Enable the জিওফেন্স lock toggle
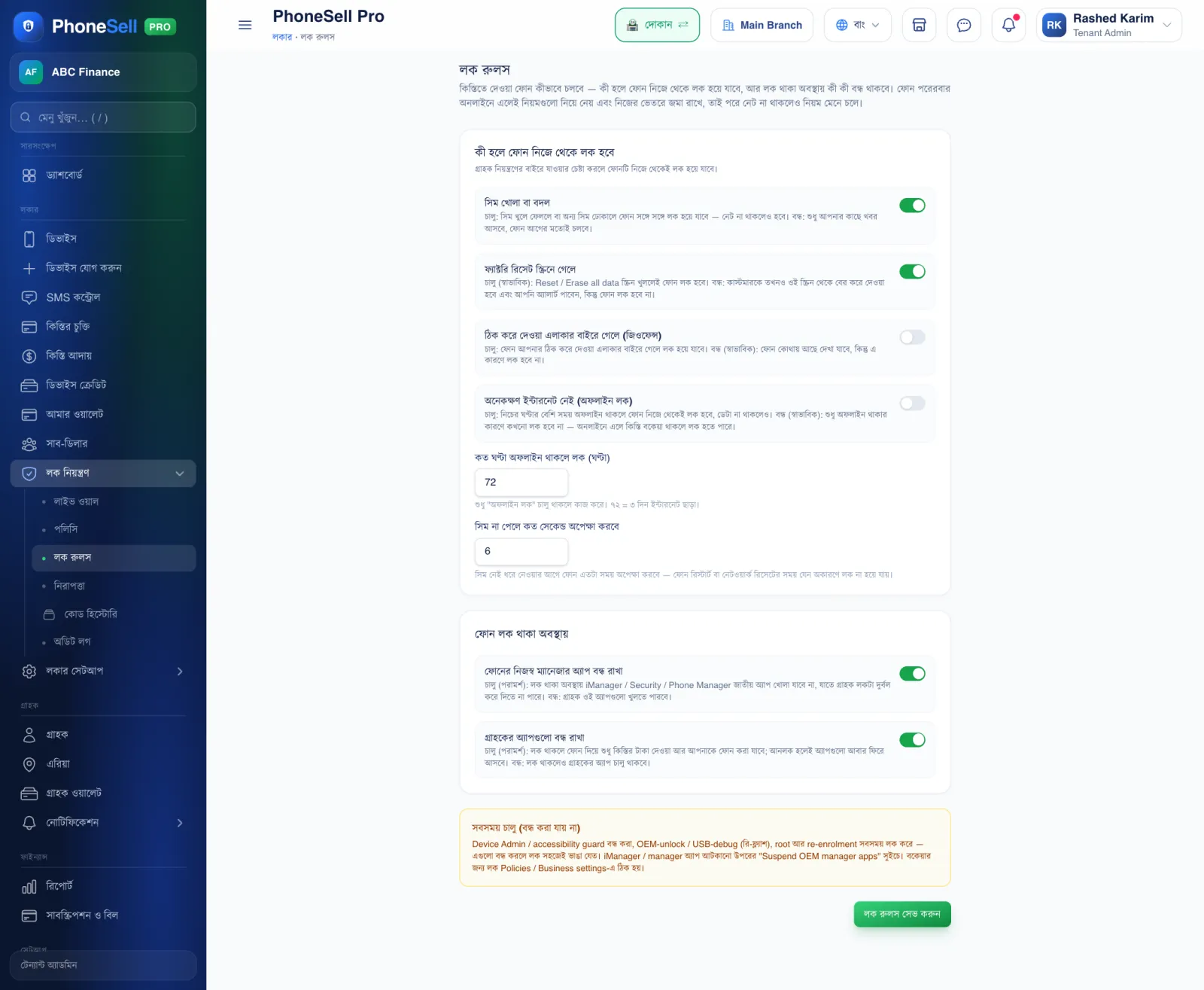Image resolution: width=1204 pixels, height=990 pixels. (x=912, y=337)
